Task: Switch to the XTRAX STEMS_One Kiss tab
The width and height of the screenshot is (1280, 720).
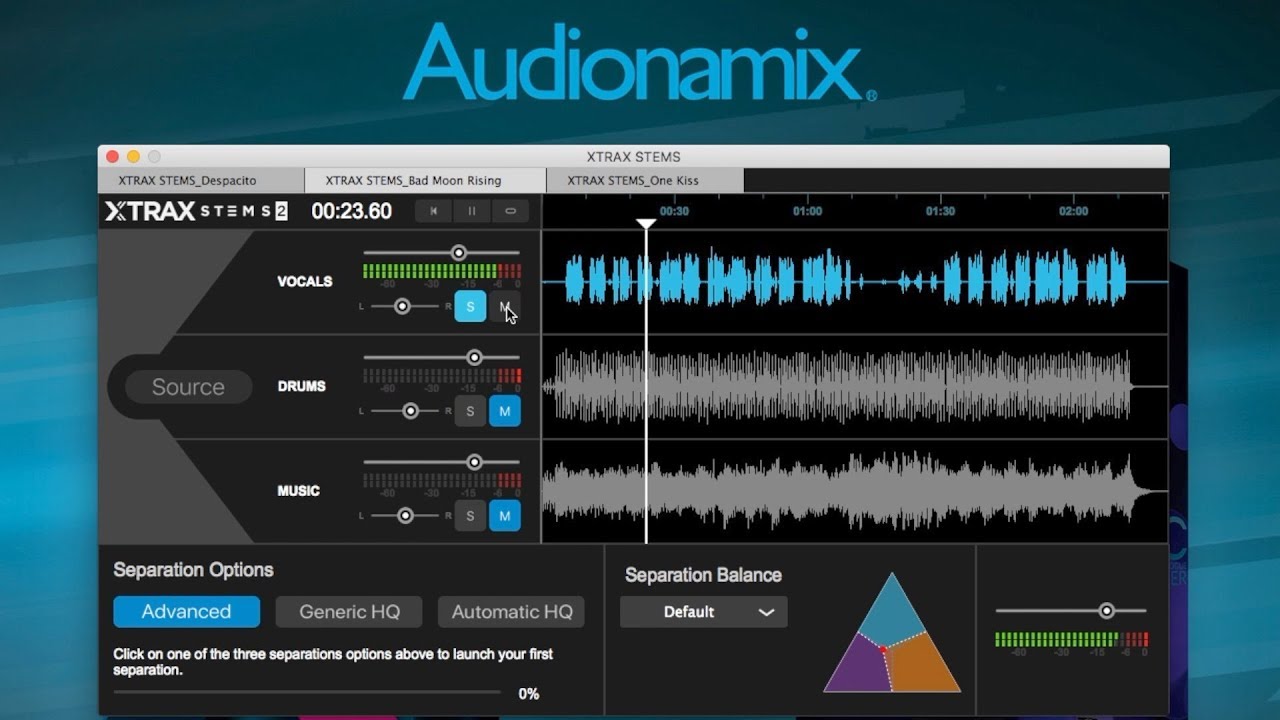Action: [x=645, y=181]
